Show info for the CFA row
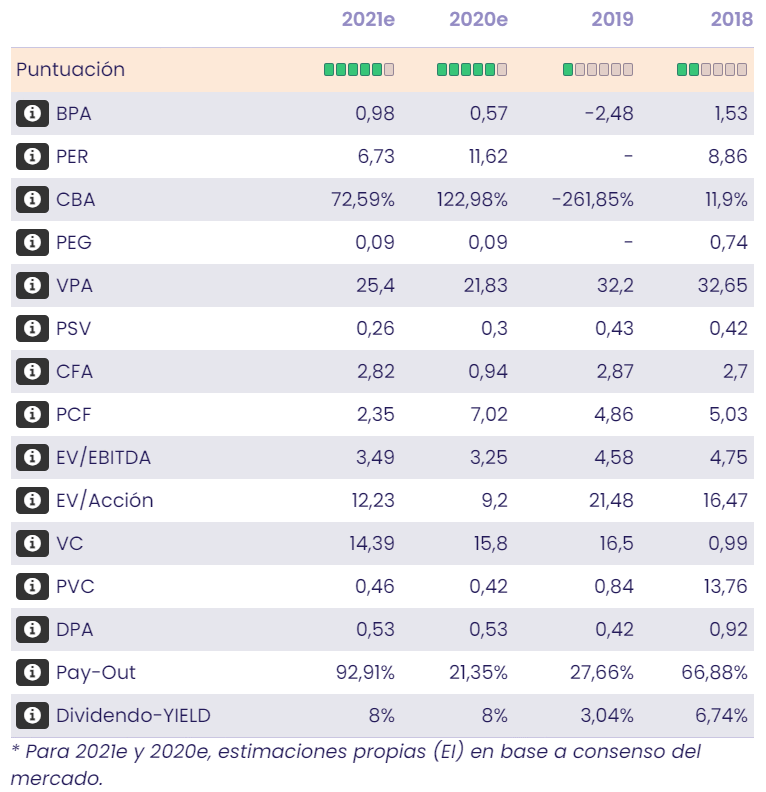Image resolution: width=766 pixels, height=792 pixels. pos(32,371)
